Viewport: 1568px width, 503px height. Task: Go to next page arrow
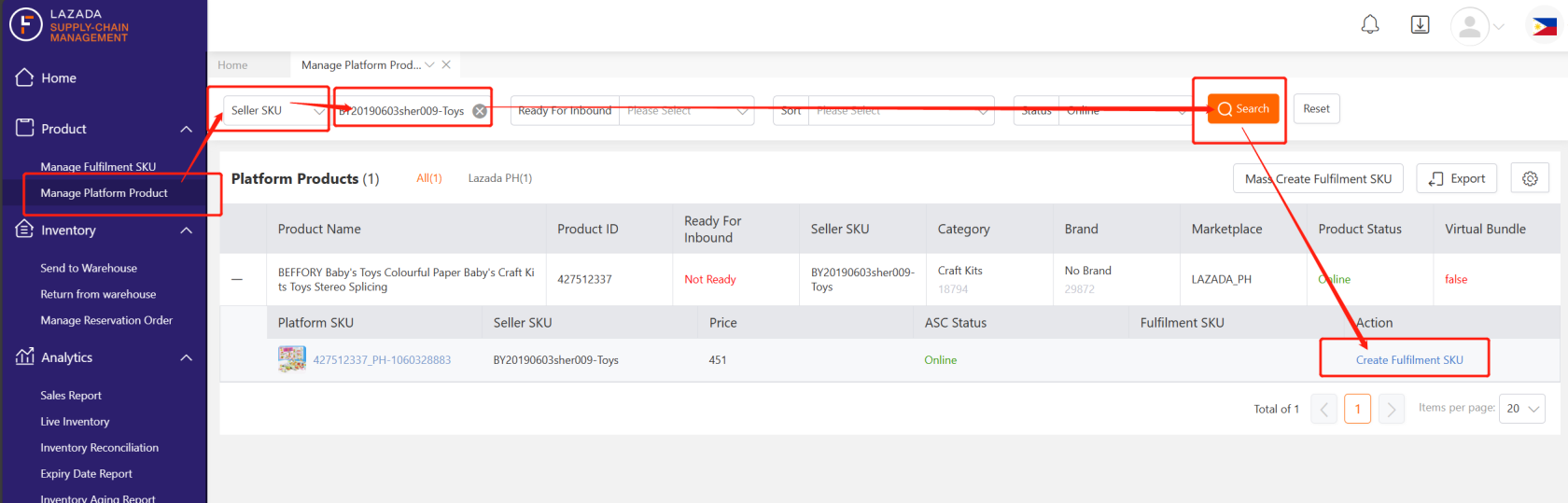pos(1392,409)
